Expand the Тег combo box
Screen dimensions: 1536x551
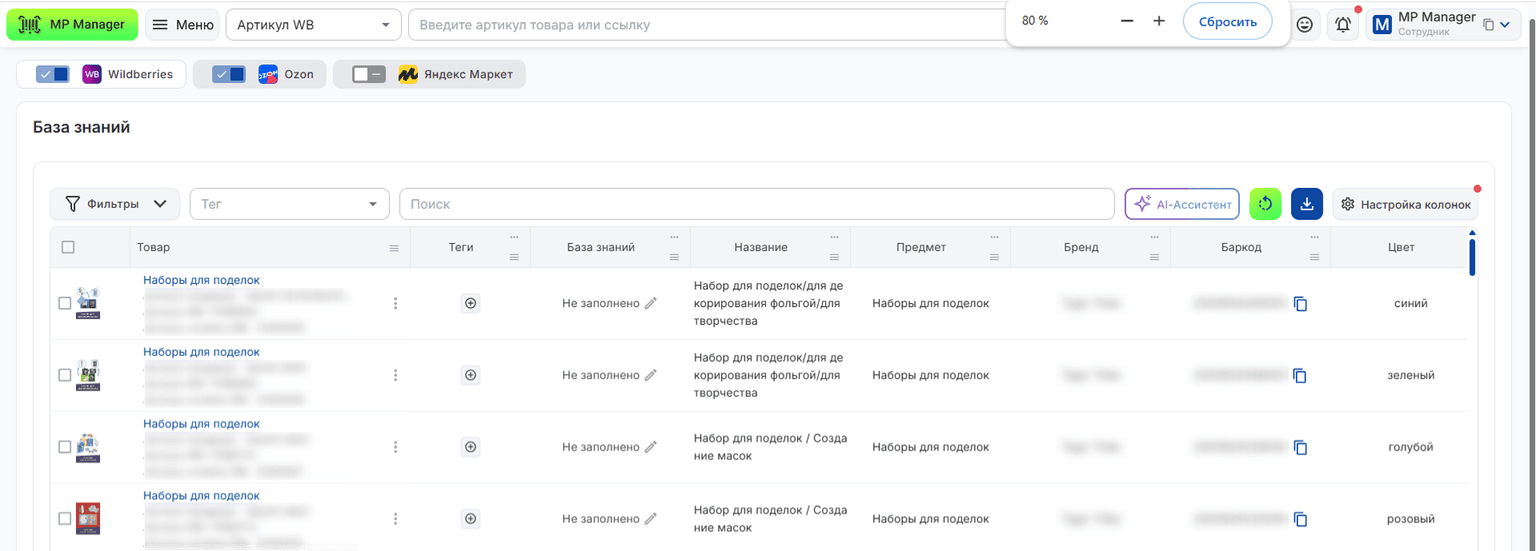pos(289,204)
